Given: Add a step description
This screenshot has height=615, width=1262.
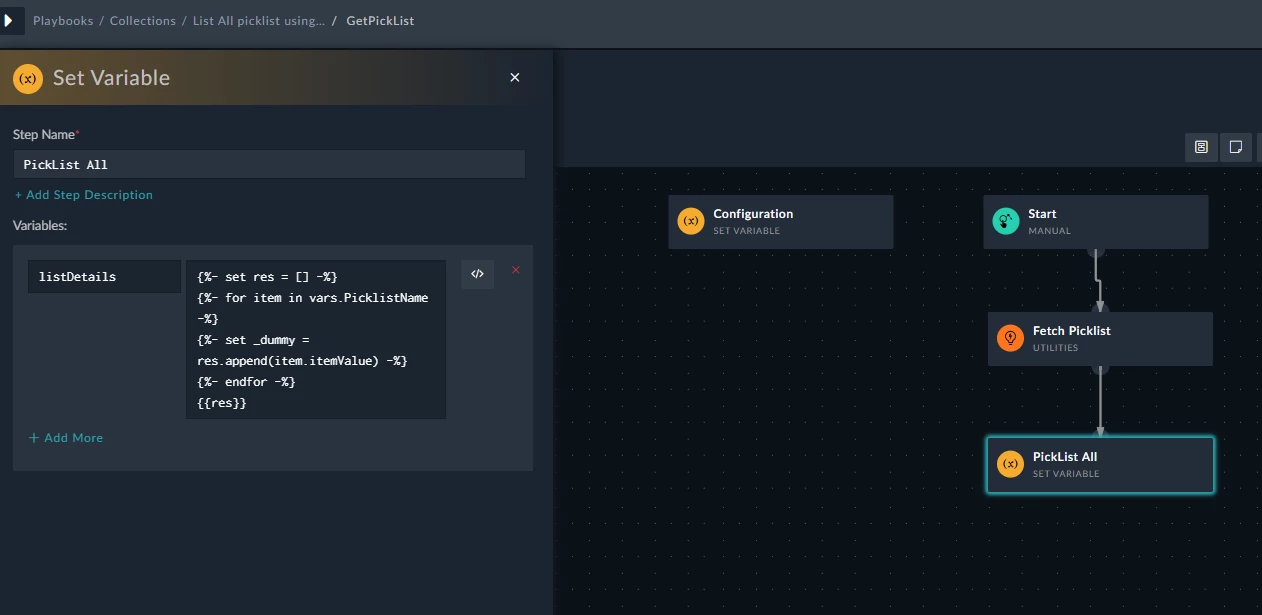Looking at the screenshot, I should [84, 195].
